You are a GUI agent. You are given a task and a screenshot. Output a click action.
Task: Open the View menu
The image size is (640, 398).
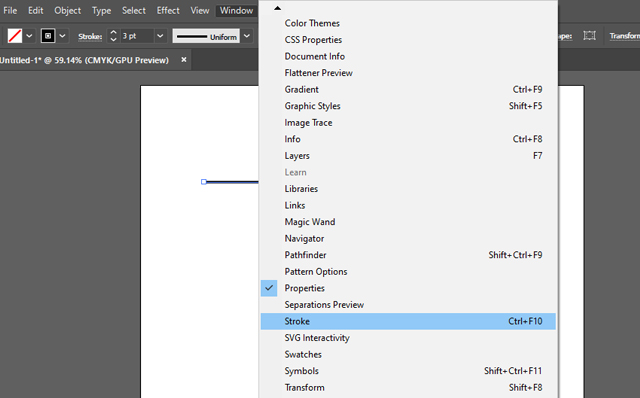tap(200, 11)
